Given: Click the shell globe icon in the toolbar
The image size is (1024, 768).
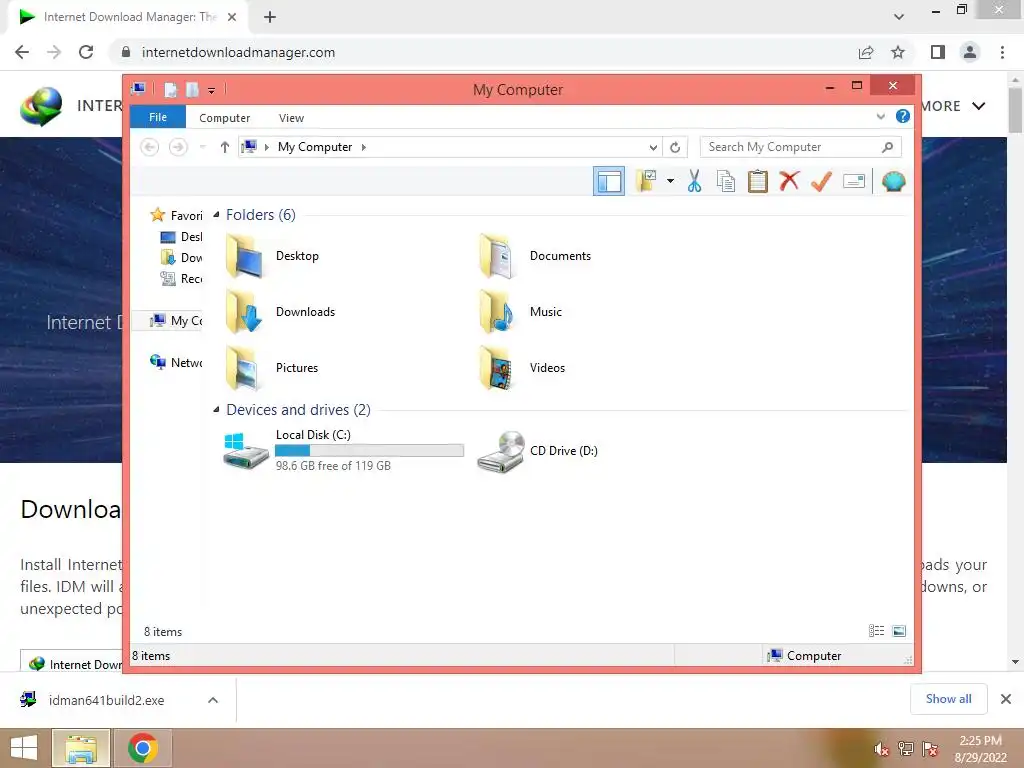Looking at the screenshot, I should tap(893, 181).
